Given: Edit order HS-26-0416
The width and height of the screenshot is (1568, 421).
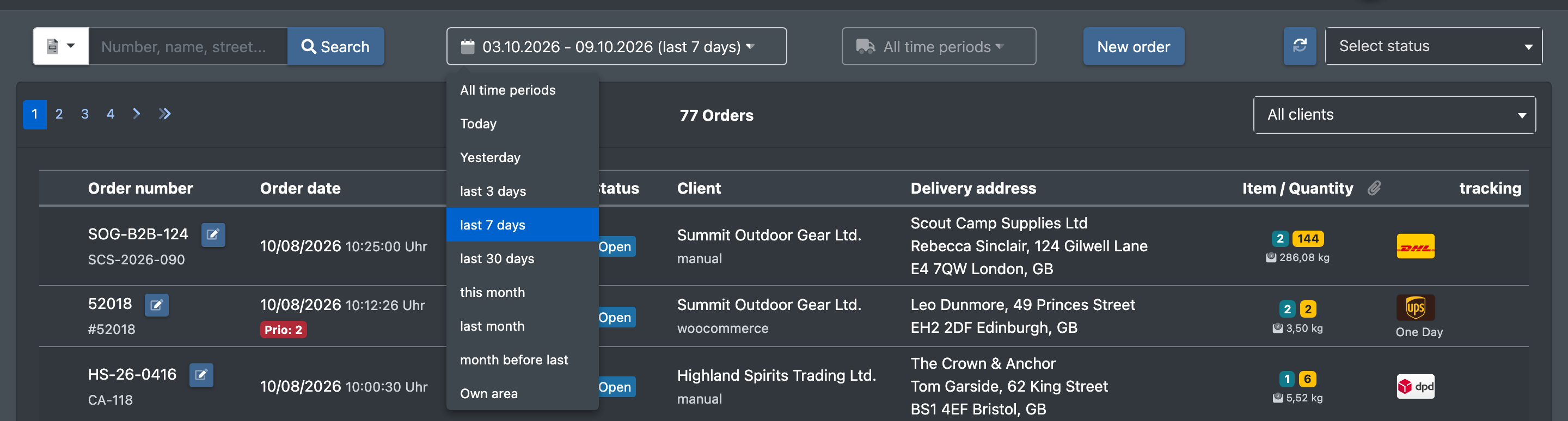Looking at the screenshot, I should pos(201,375).
